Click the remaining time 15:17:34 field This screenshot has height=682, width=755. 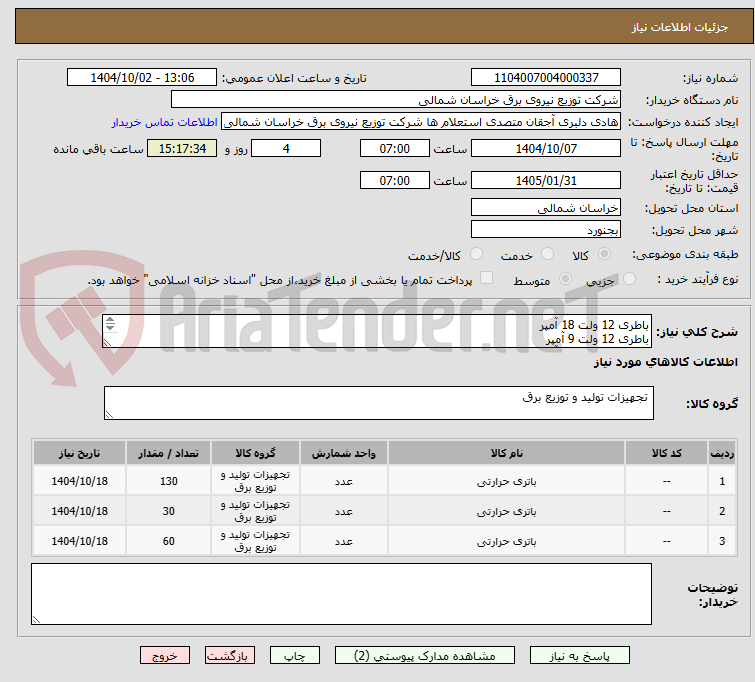point(182,148)
